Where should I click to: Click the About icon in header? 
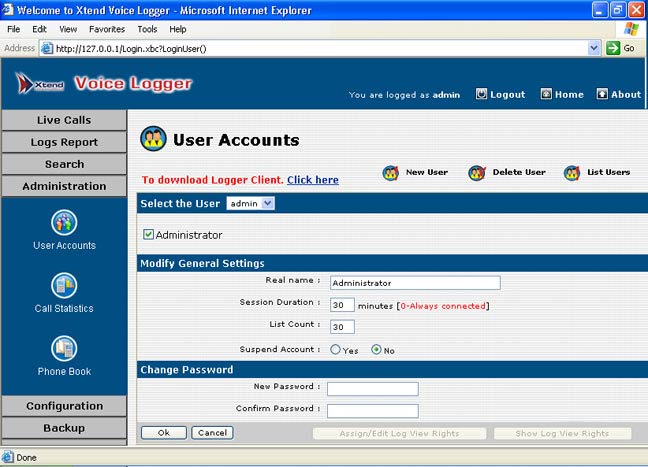point(602,94)
